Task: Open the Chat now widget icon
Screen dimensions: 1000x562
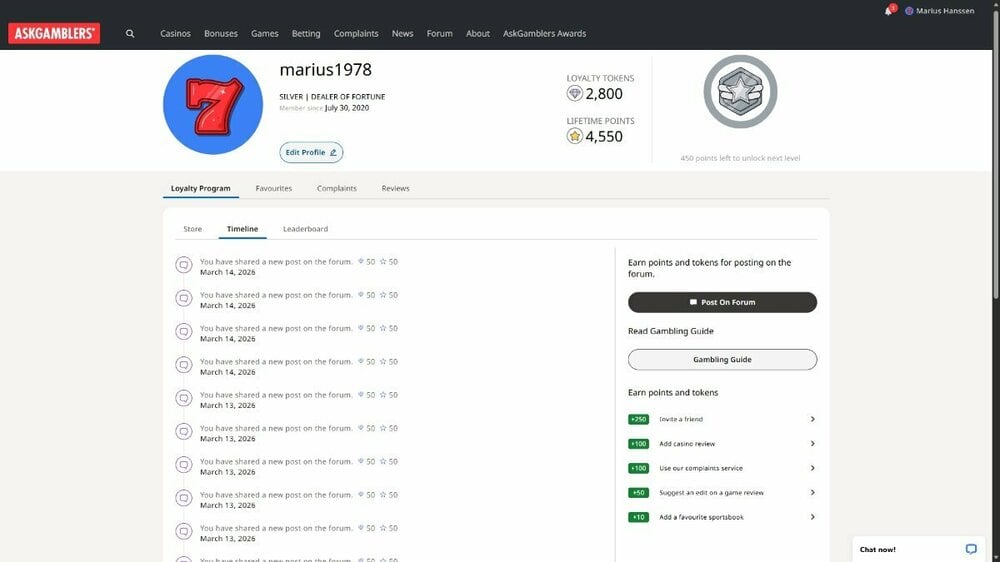Action: pos(970,549)
